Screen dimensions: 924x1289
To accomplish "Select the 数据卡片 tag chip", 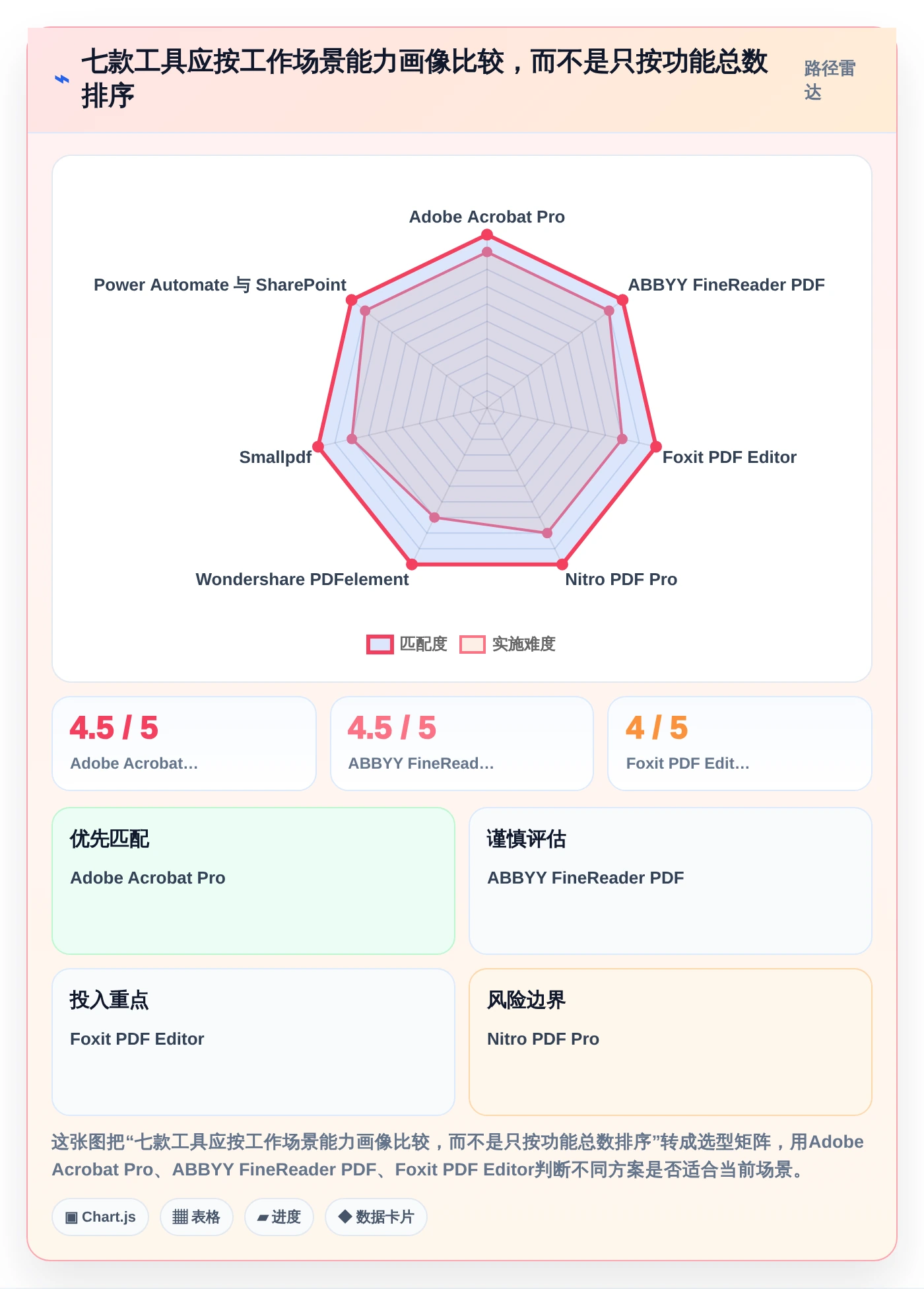I will (376, 1216).
